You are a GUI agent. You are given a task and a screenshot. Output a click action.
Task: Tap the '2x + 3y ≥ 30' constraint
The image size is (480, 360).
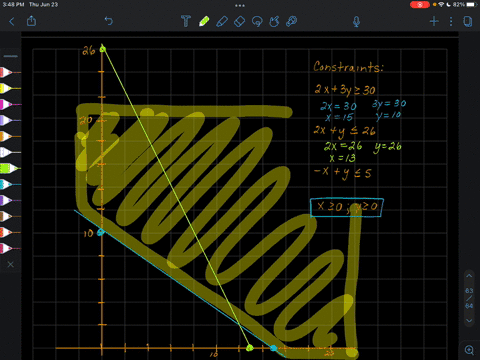click(345, 89)
